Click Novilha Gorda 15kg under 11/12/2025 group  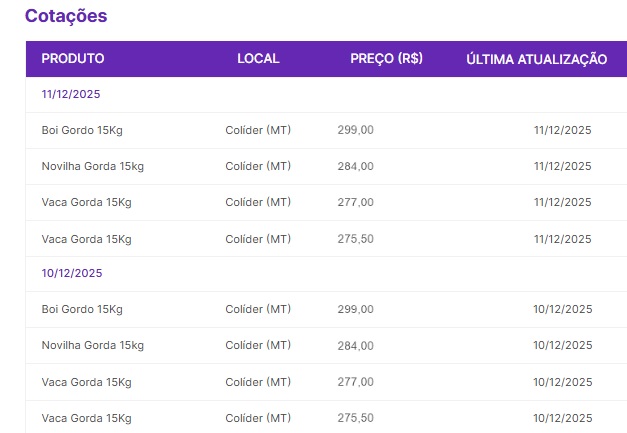[x=92, y=166]
